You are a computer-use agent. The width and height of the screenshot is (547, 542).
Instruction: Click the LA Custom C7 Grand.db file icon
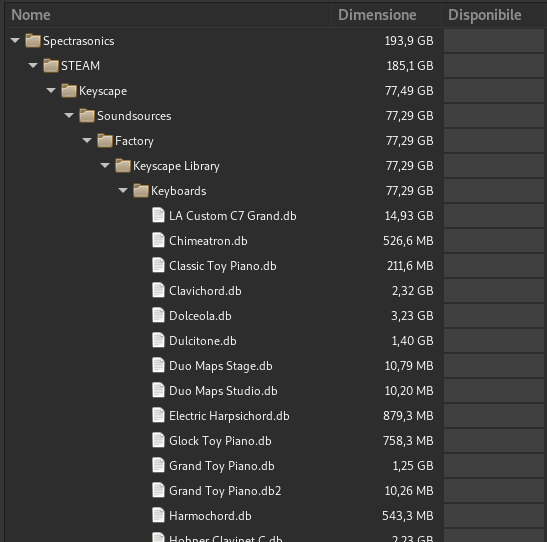pyautogui.click(x=158, y=215)
